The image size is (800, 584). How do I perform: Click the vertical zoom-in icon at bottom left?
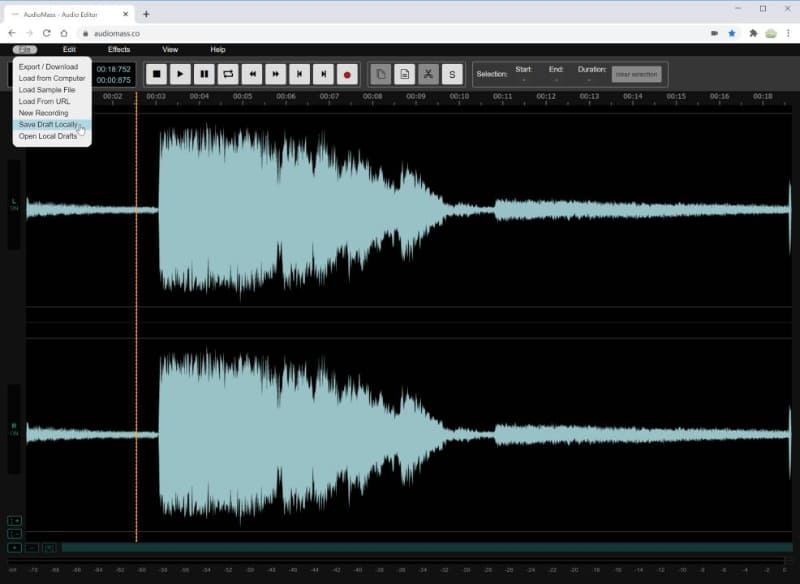coord(14,521)
